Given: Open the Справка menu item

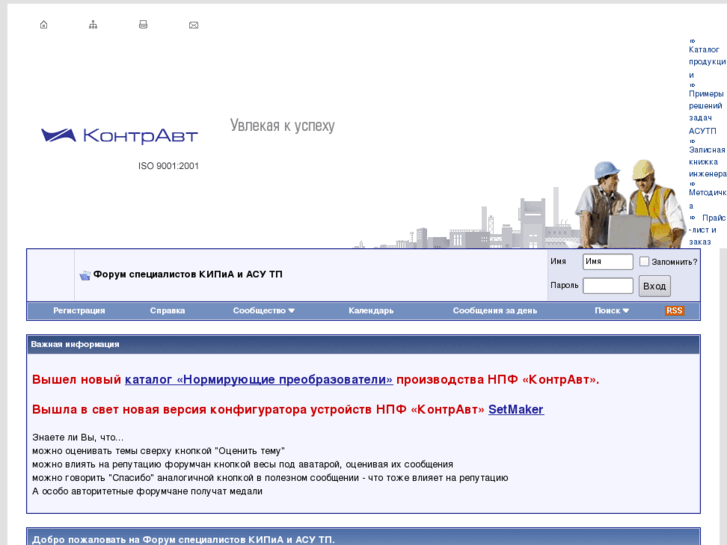Looking at the screenshot, I should coord(167,311).
